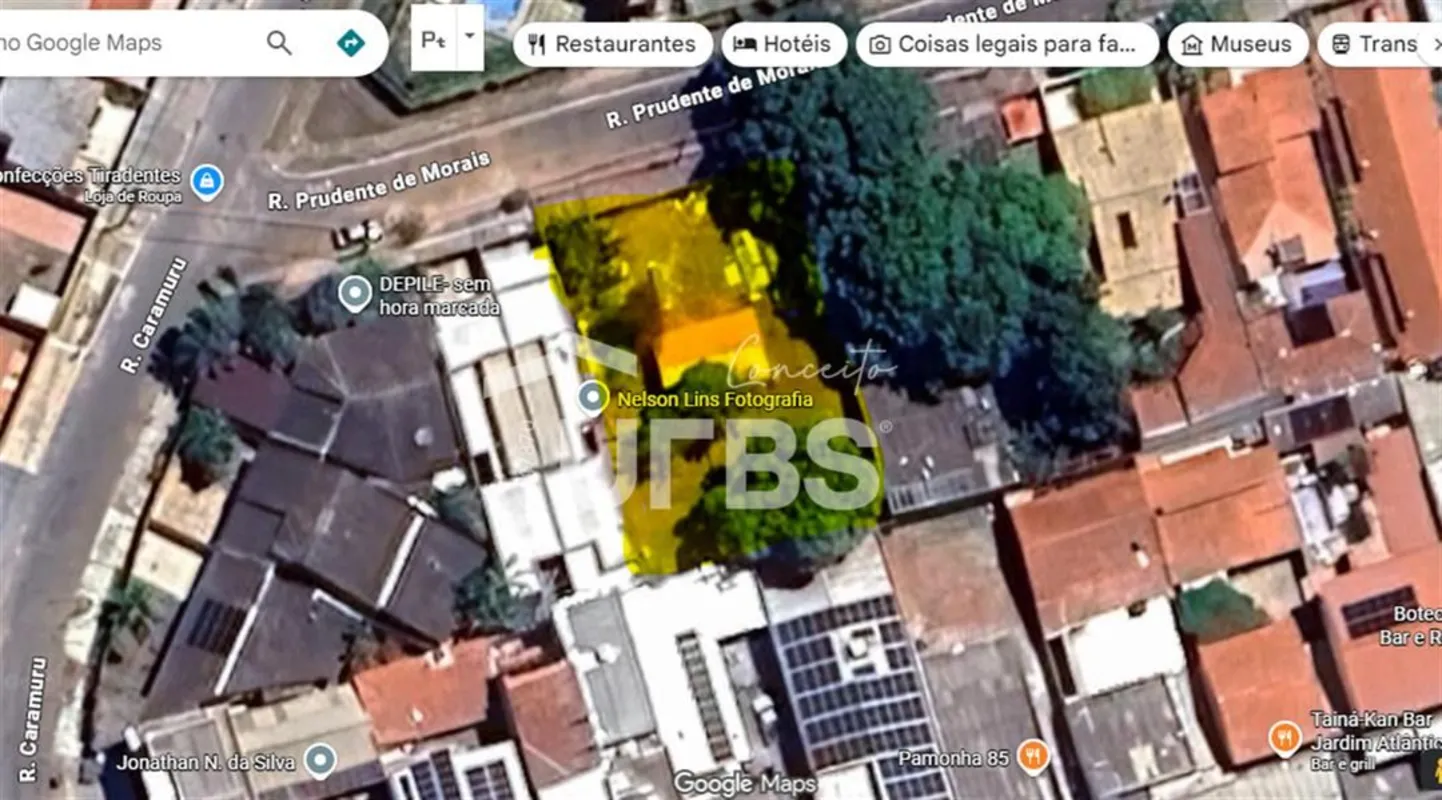Click the Jonathan N. da Silva label
Image resolution: width=1442 pixels, height=800 pixels.
pyautogui.click(x=206, y=762)
